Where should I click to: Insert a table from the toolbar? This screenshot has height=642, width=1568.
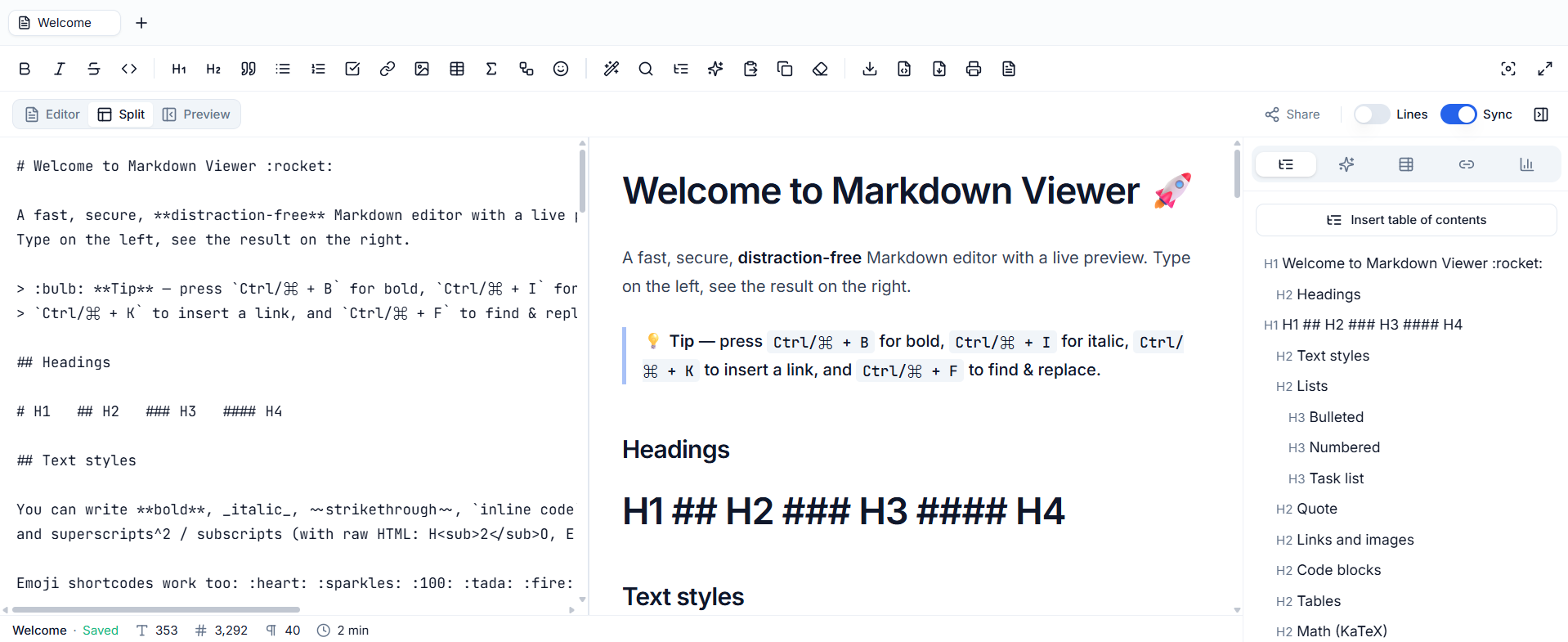[457, 69]
